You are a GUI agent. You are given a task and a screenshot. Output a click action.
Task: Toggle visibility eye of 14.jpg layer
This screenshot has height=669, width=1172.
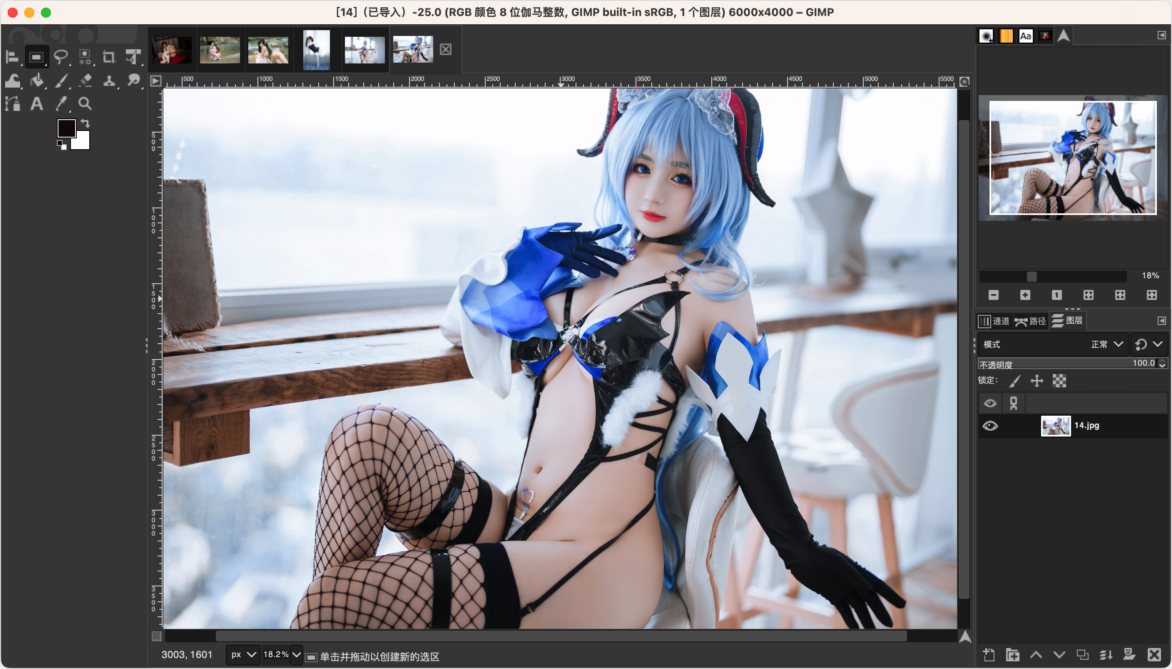990,426
